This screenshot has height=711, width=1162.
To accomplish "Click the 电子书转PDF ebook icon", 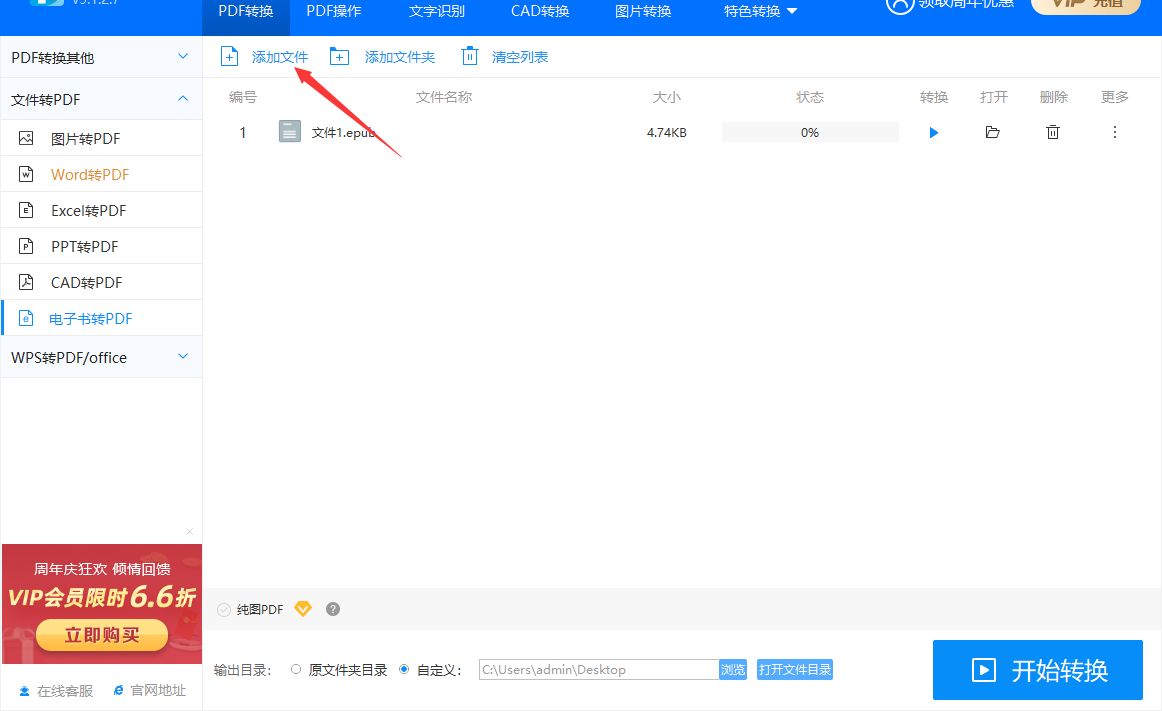I will coord(26,318).
